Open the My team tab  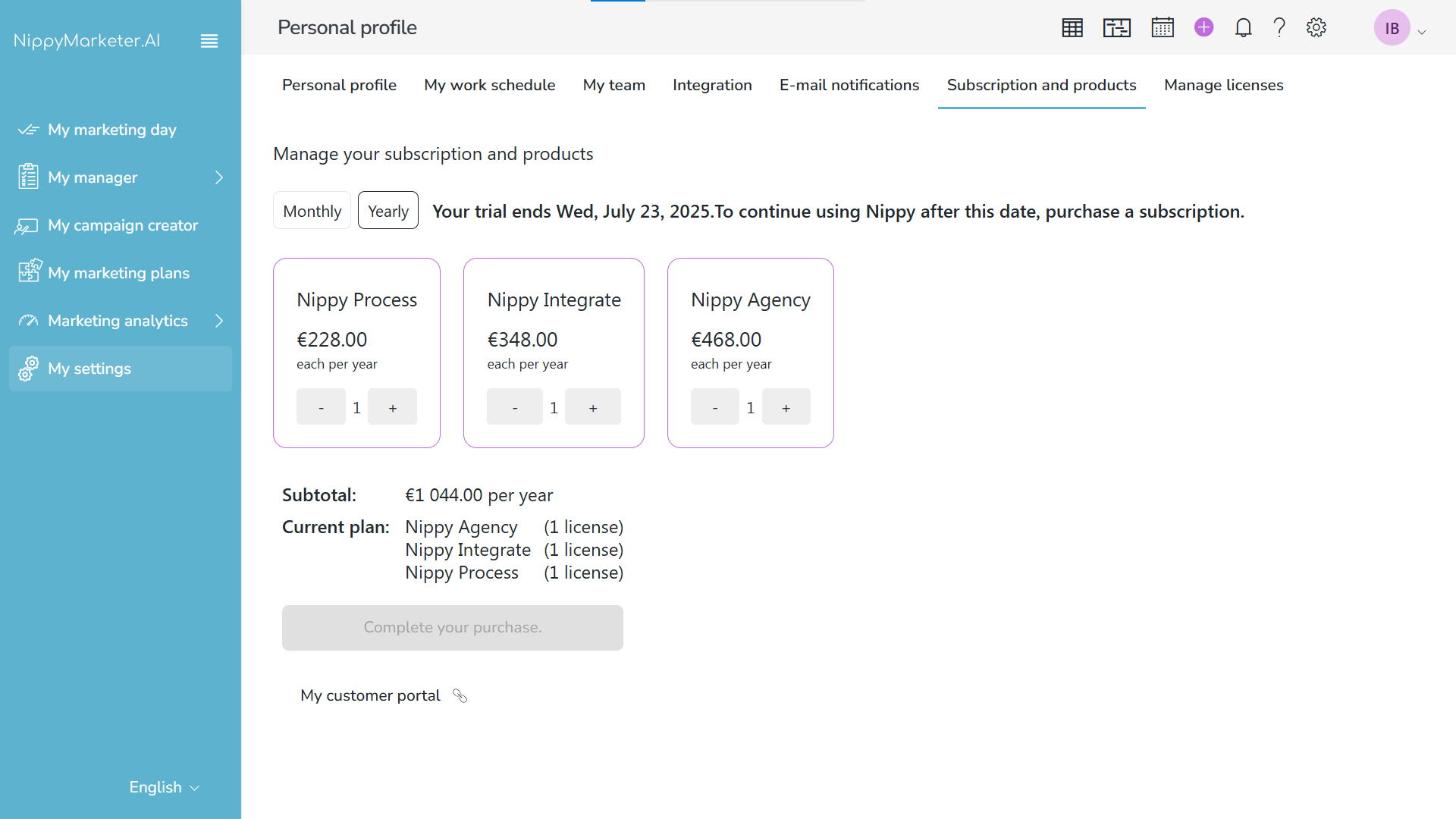tap(614, 85)
